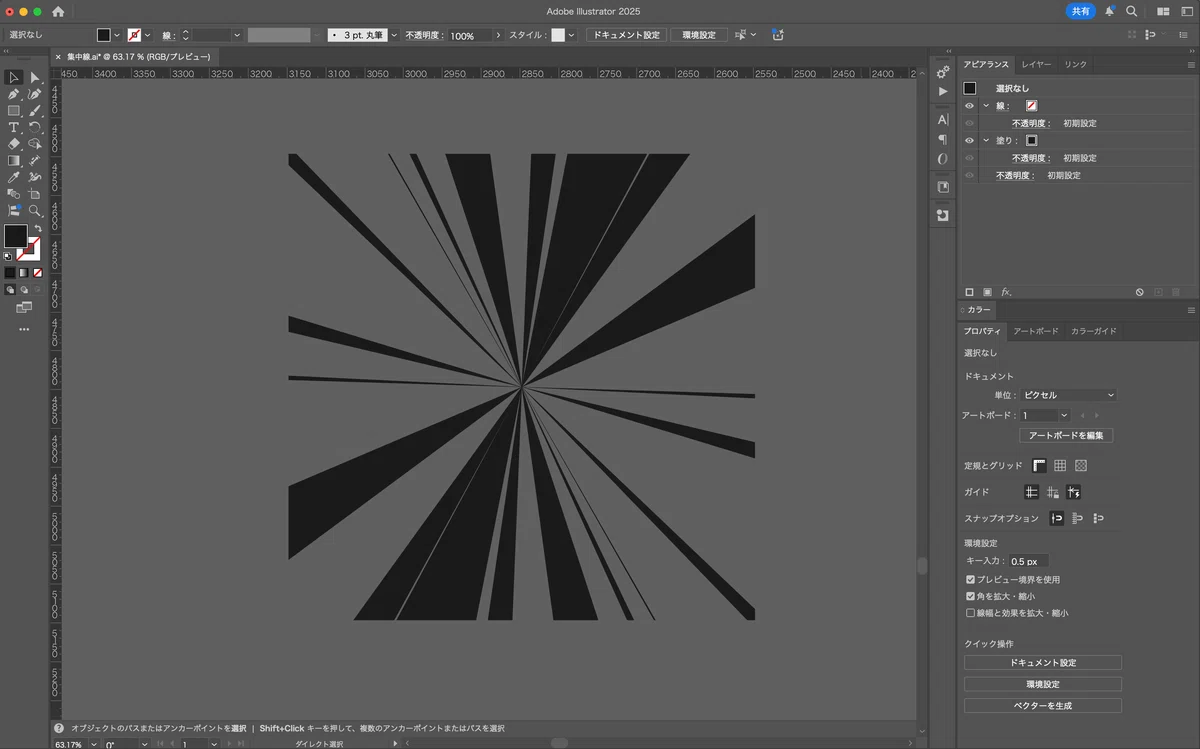1200x749 pixels.
Task: Swap fill and stroke colors
Action: point(37,229)
